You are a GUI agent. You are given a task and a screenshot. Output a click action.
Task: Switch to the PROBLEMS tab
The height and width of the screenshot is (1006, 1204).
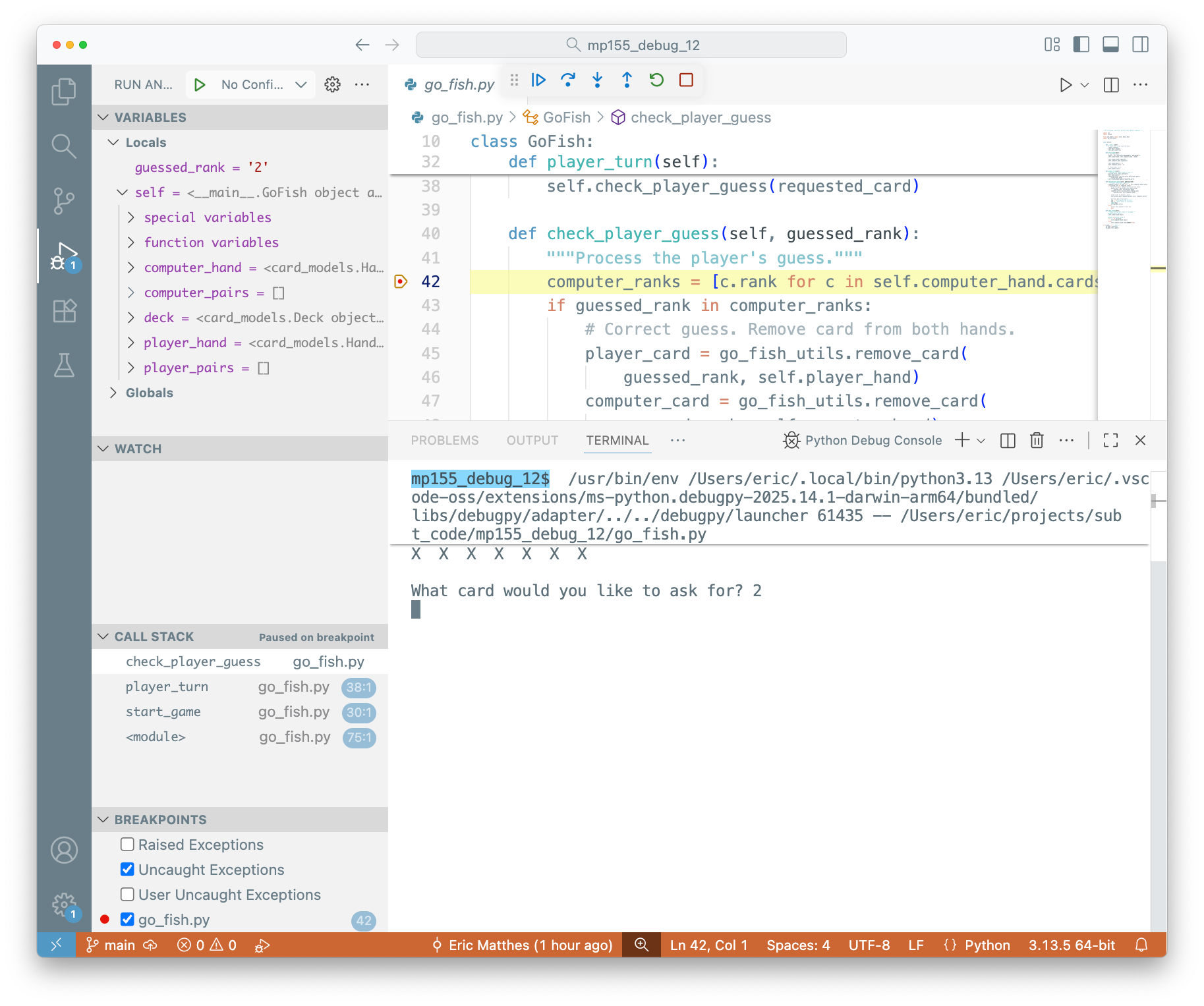[445, 440]
